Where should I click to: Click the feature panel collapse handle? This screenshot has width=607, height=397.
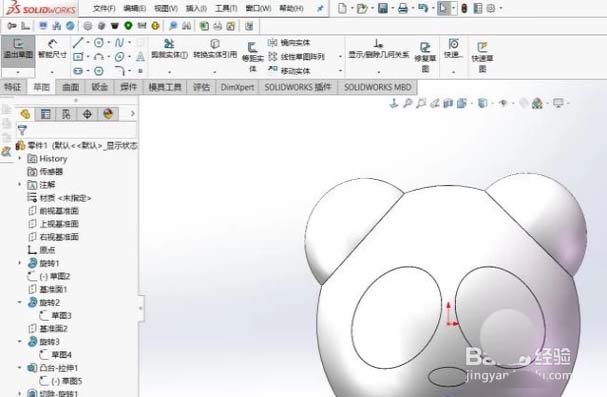coord(141,308)
